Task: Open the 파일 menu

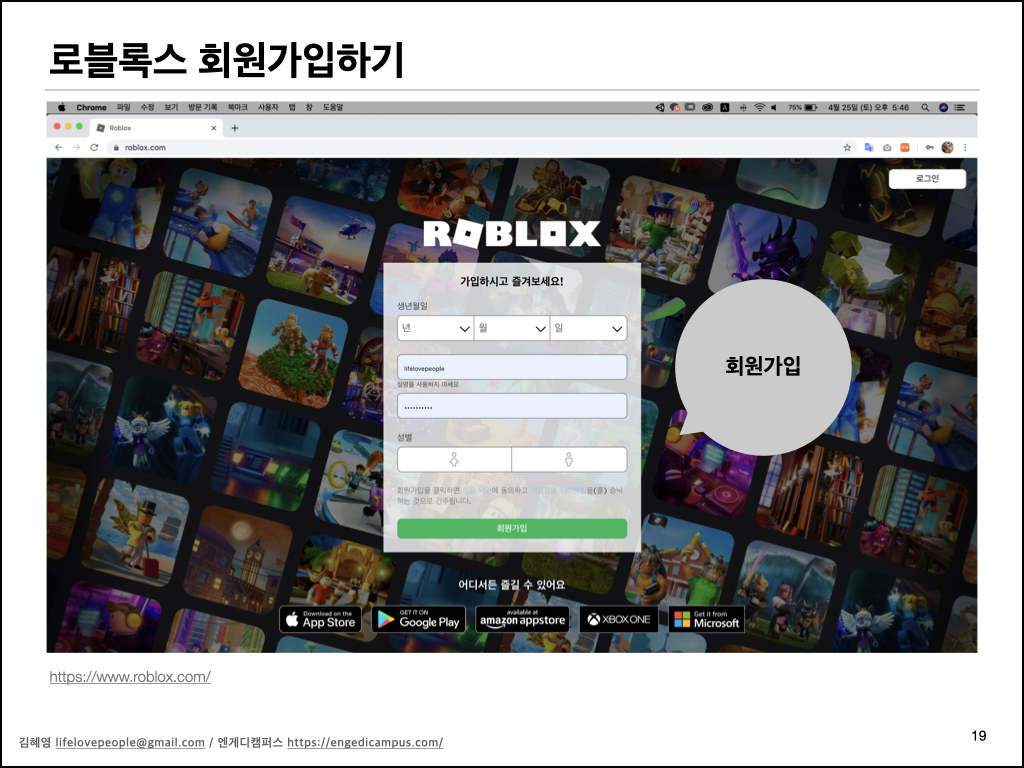Action: [123, 107]
